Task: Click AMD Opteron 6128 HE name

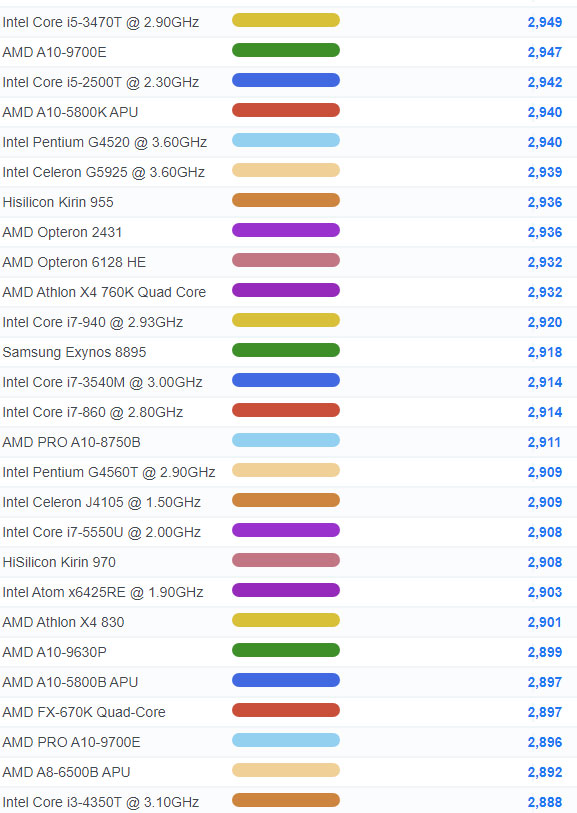Action: (x=74, y=262)
